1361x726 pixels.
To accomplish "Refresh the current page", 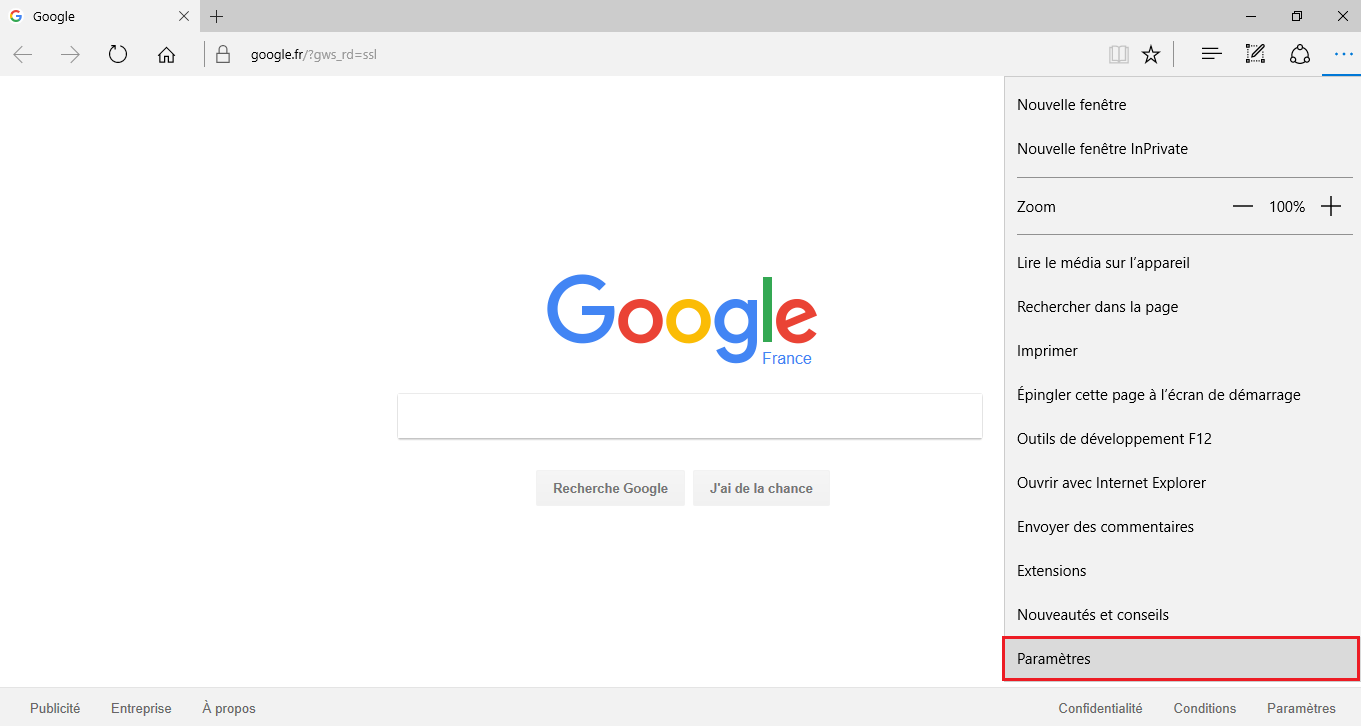I will click(118, 54).
